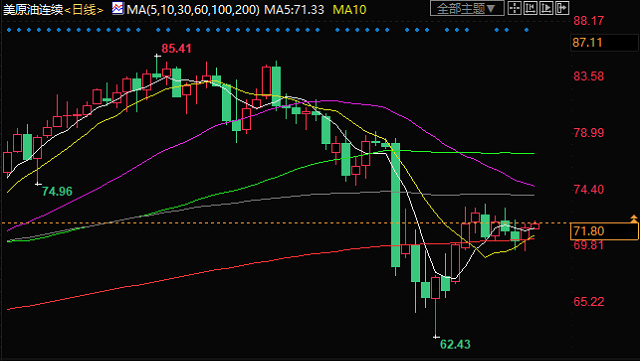Click the 62.43 low price marker
This screenshot has height=361, width=640.
[x=455, y=344]
